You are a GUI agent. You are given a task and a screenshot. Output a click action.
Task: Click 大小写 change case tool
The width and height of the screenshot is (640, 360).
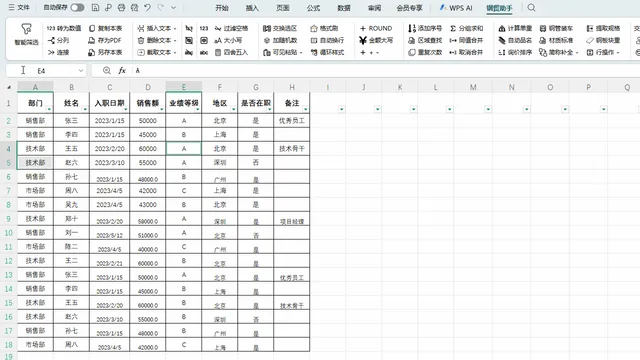tap(228, 40)
